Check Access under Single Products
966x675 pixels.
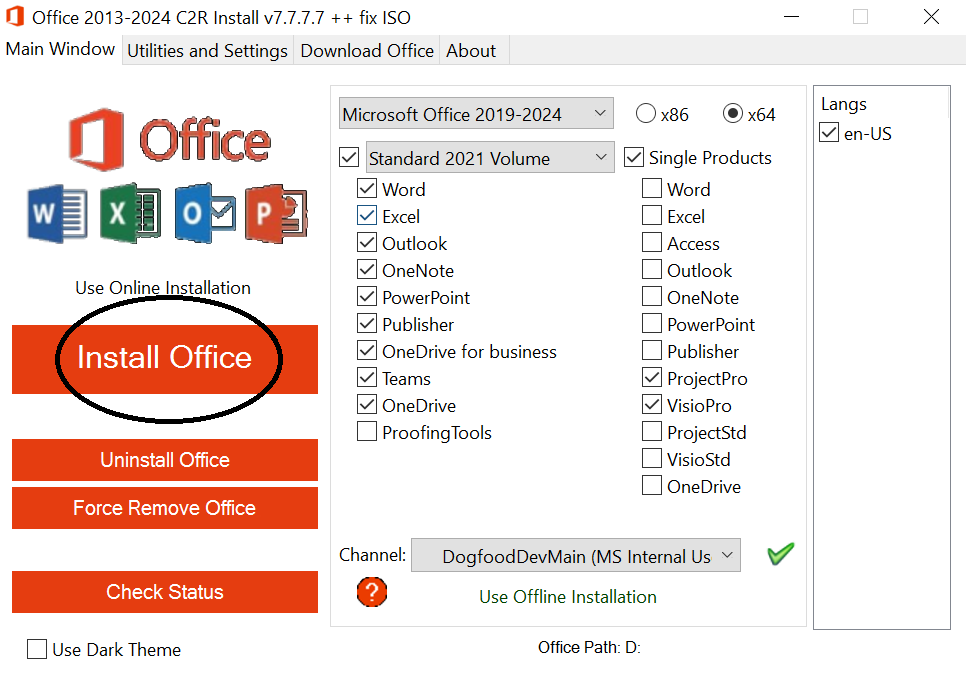pyautogui.click(x=652, y=242)
